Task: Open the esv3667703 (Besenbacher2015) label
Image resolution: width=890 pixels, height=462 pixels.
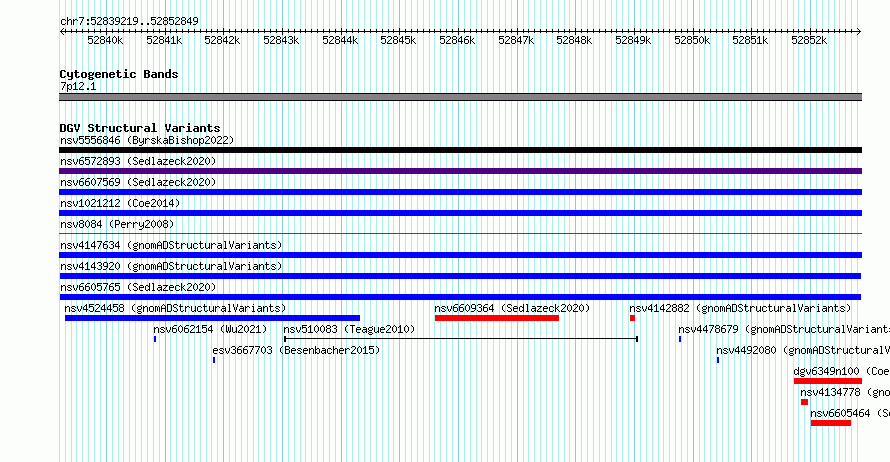Action: click(296, 350)
